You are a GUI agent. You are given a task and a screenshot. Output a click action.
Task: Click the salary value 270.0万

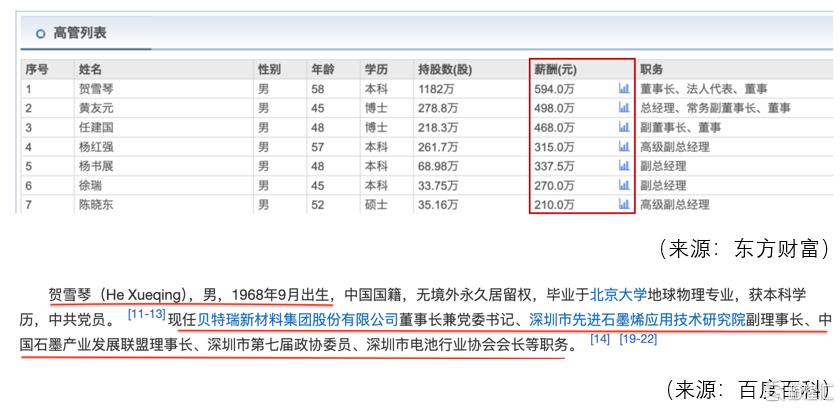(x=554, y=185)
